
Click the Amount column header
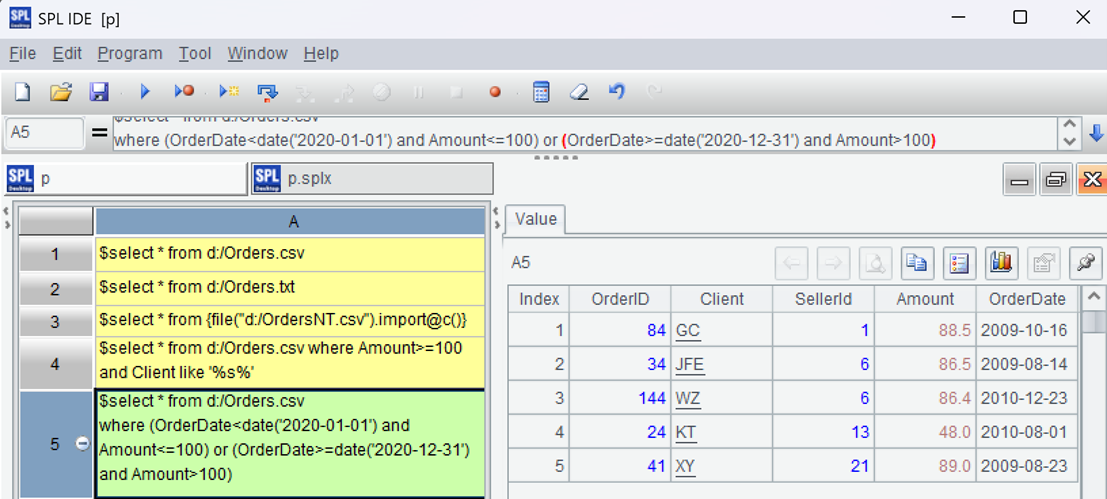pos(925,299)
